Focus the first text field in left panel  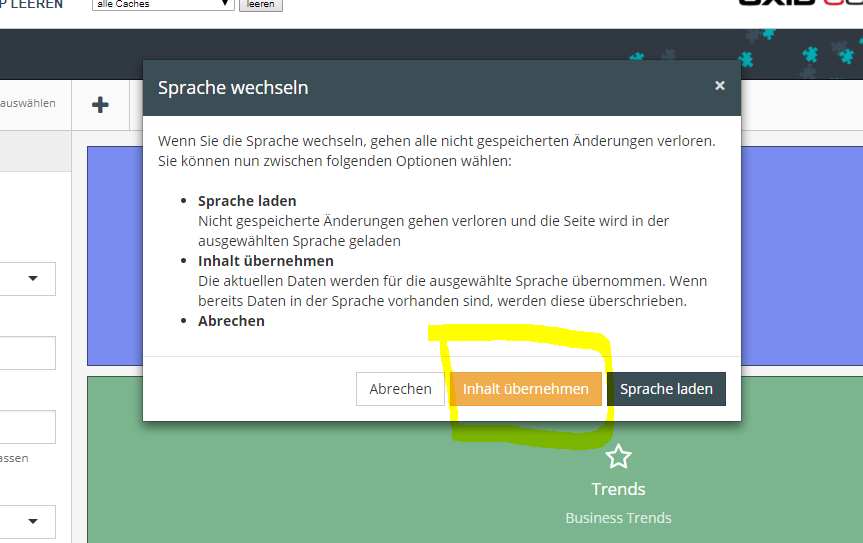click(x=27, y=353)
